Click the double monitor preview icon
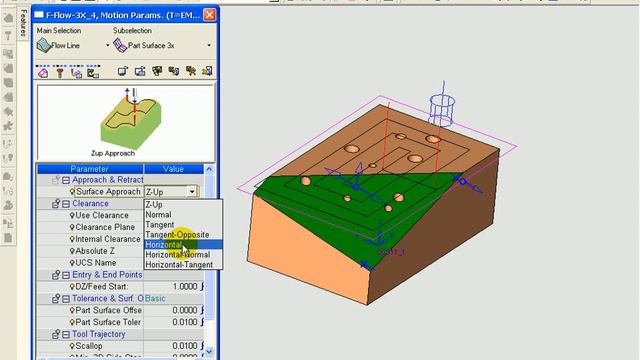The width and height of the screenshot is (640, 360). click(140, 71)
